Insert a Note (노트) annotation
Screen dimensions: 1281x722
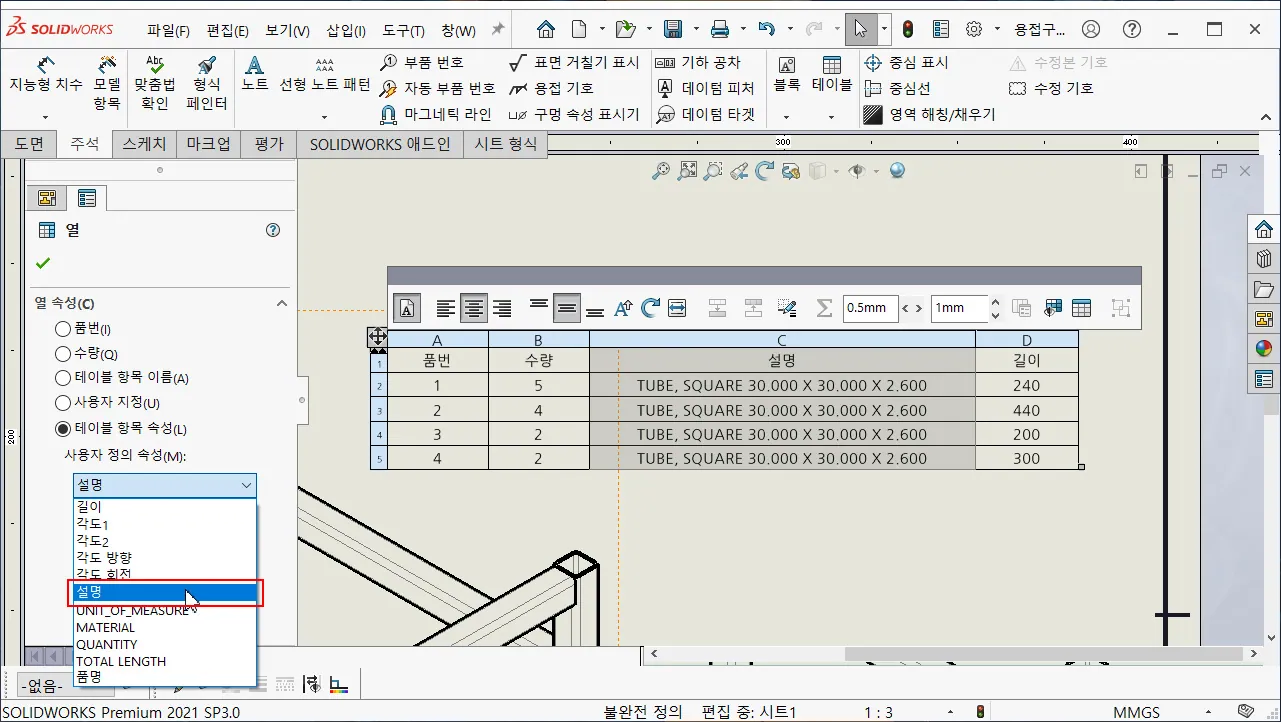pyautogui.click(x=255, y=74)
